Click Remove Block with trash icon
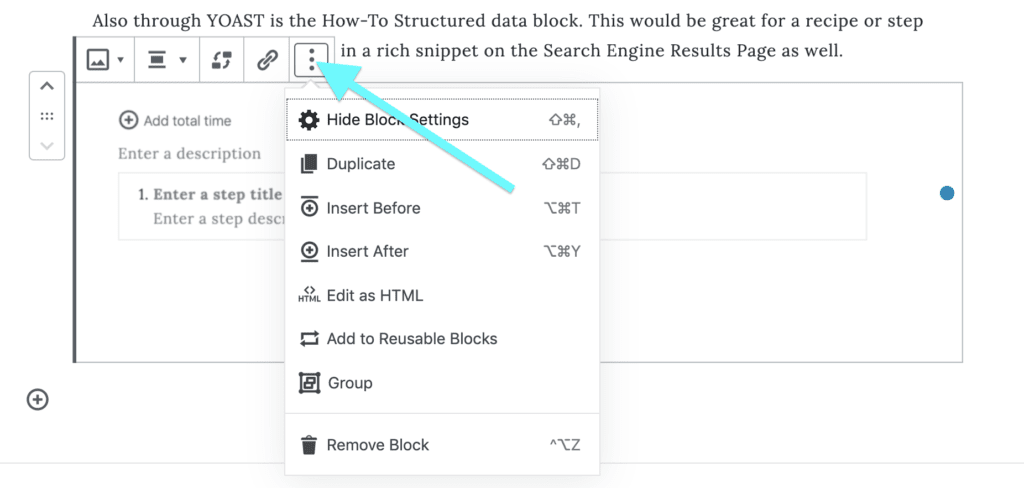Viewport: 1024px width, 488px height. click(442, 445)
